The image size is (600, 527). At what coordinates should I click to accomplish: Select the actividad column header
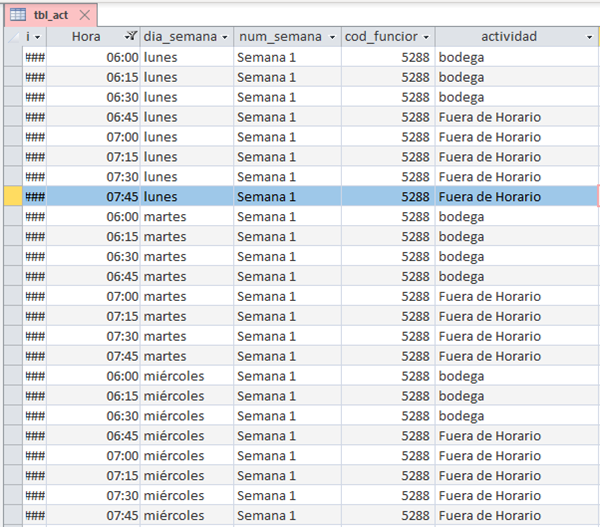[x=508, y=37]
